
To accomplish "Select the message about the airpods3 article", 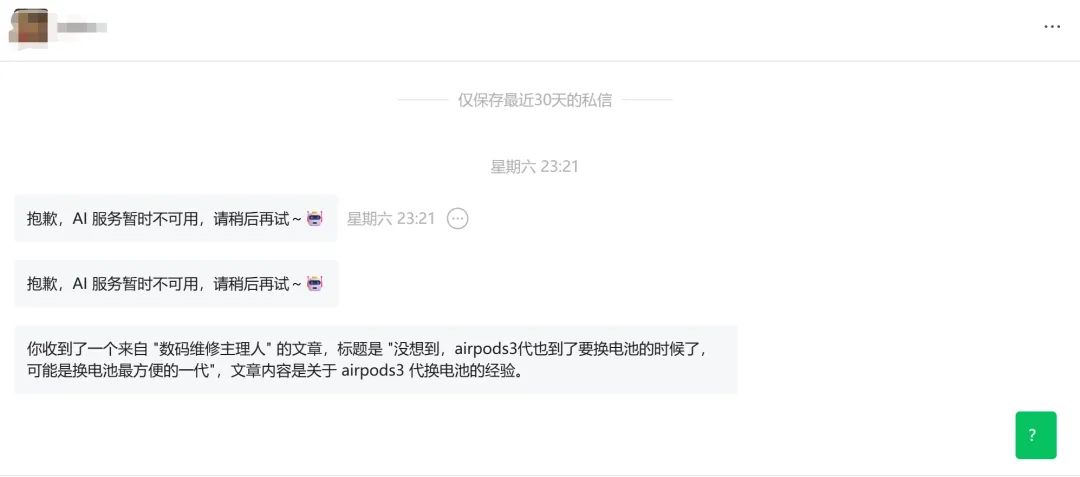I will [375, 359].
